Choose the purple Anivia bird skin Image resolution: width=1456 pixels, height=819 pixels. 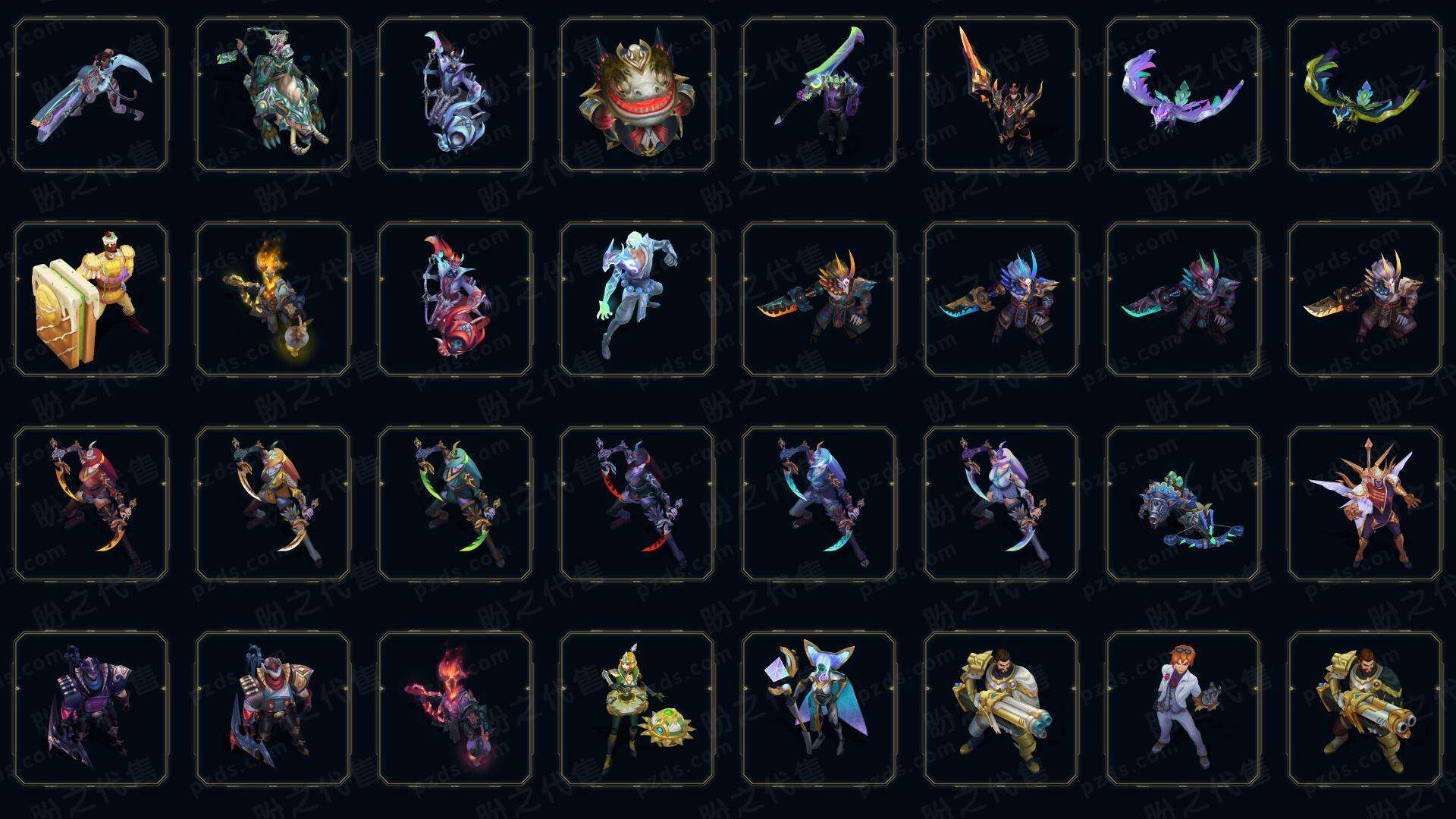pyautogui.click(x=1183, y=95)
